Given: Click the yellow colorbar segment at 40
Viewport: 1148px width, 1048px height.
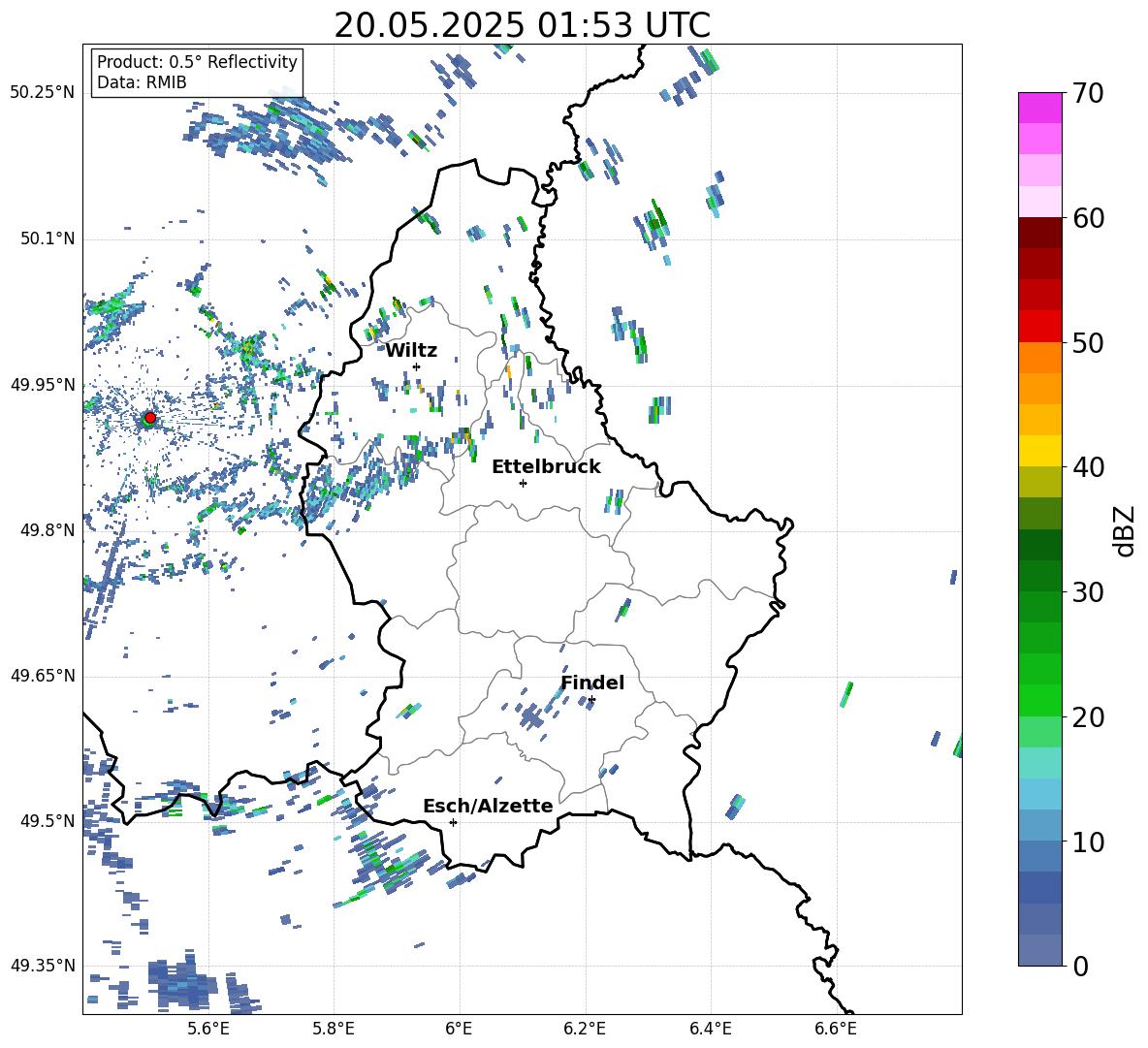Looking at the screenshot, I should 1039,451.
